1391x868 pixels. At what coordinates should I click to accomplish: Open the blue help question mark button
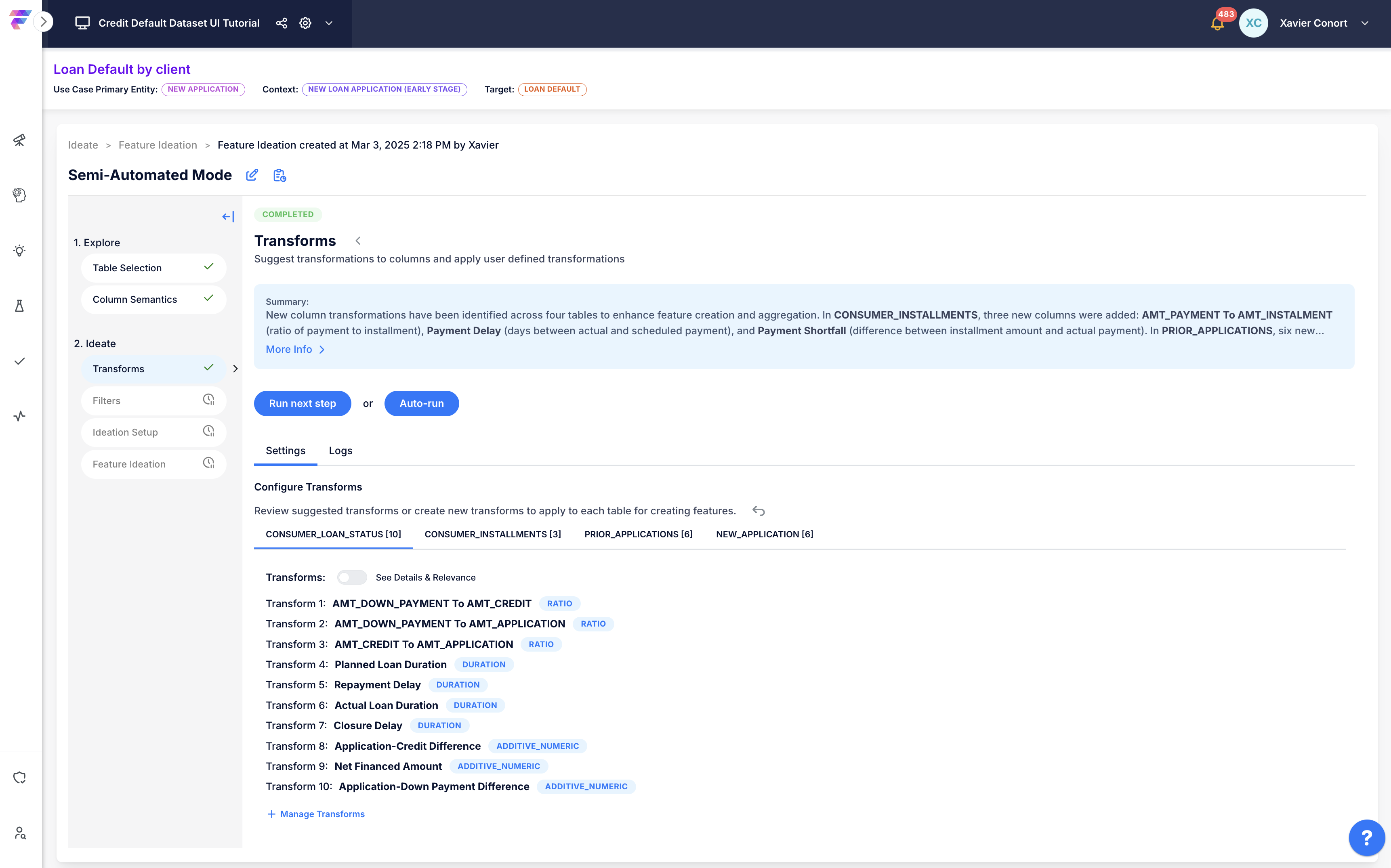[1366, 837]
